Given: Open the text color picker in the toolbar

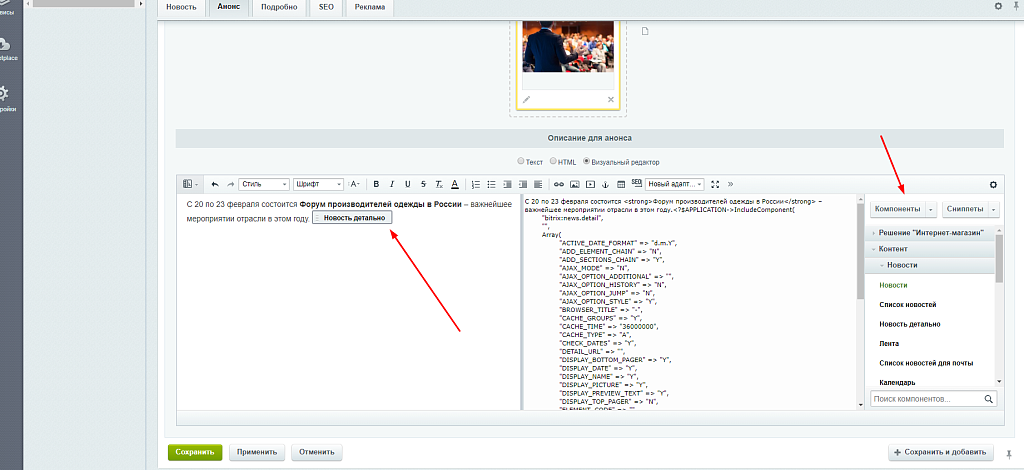Looking at the screenshot, I should (454, 184).
